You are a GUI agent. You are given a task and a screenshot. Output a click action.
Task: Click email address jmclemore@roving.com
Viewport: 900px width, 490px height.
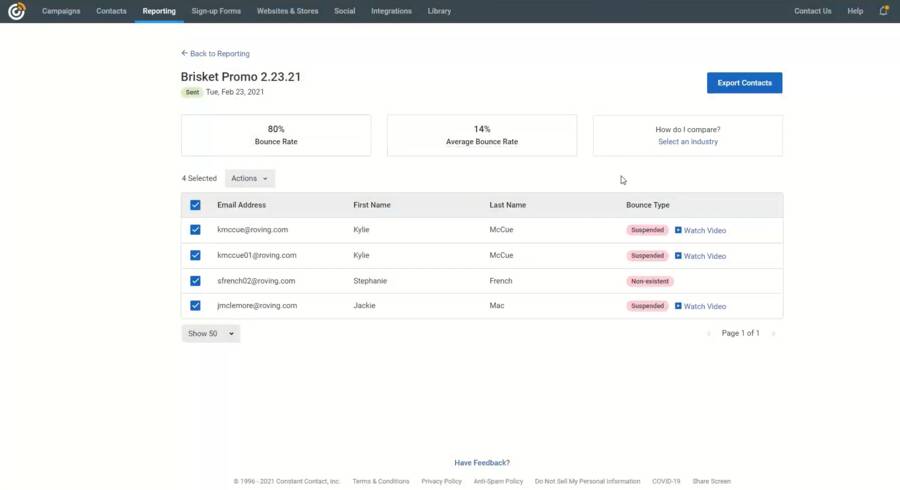point(257,306)
